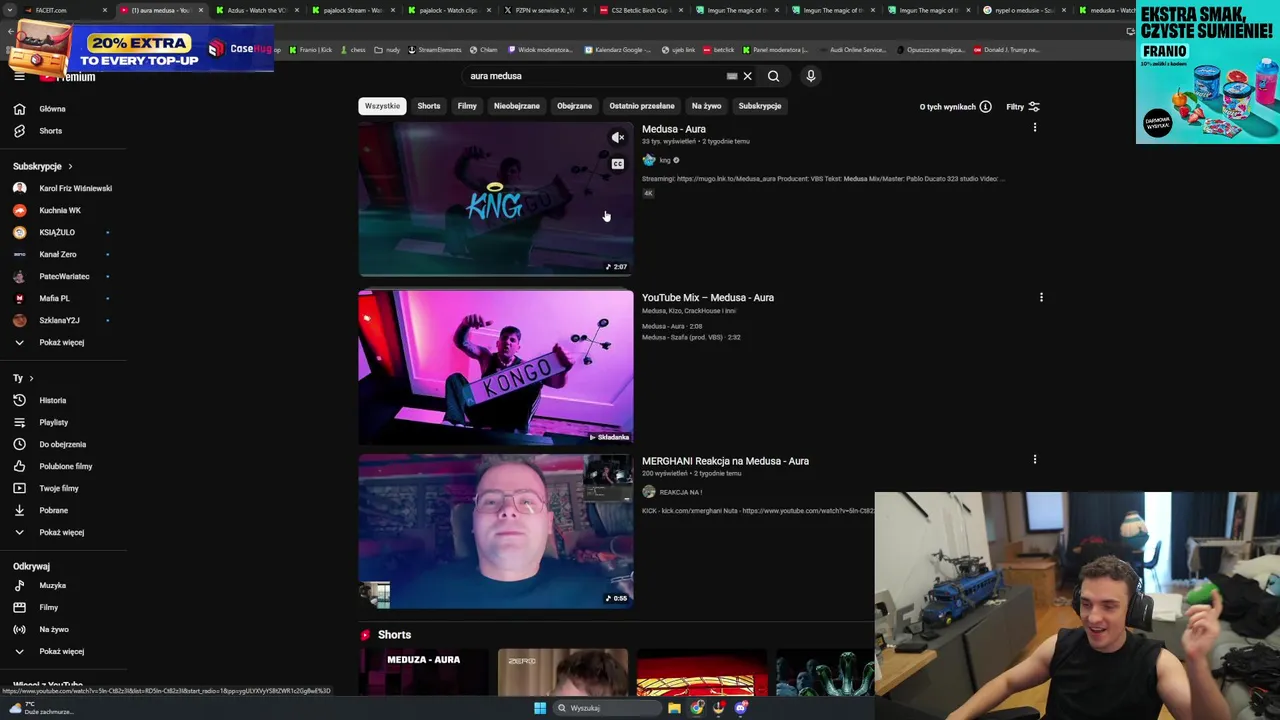Open Shorts from the left sidebar
Screen dimensions: 1280x720
(50, 131)
